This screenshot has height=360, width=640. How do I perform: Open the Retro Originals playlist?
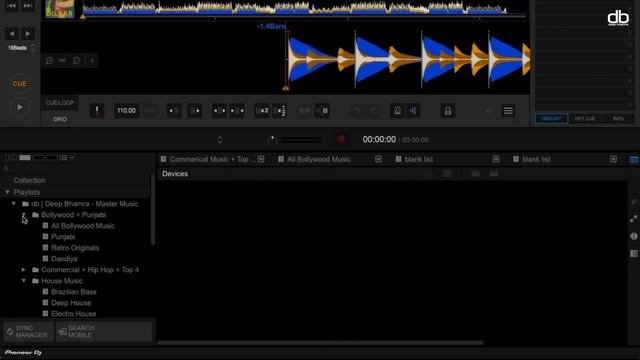point(75,248)
